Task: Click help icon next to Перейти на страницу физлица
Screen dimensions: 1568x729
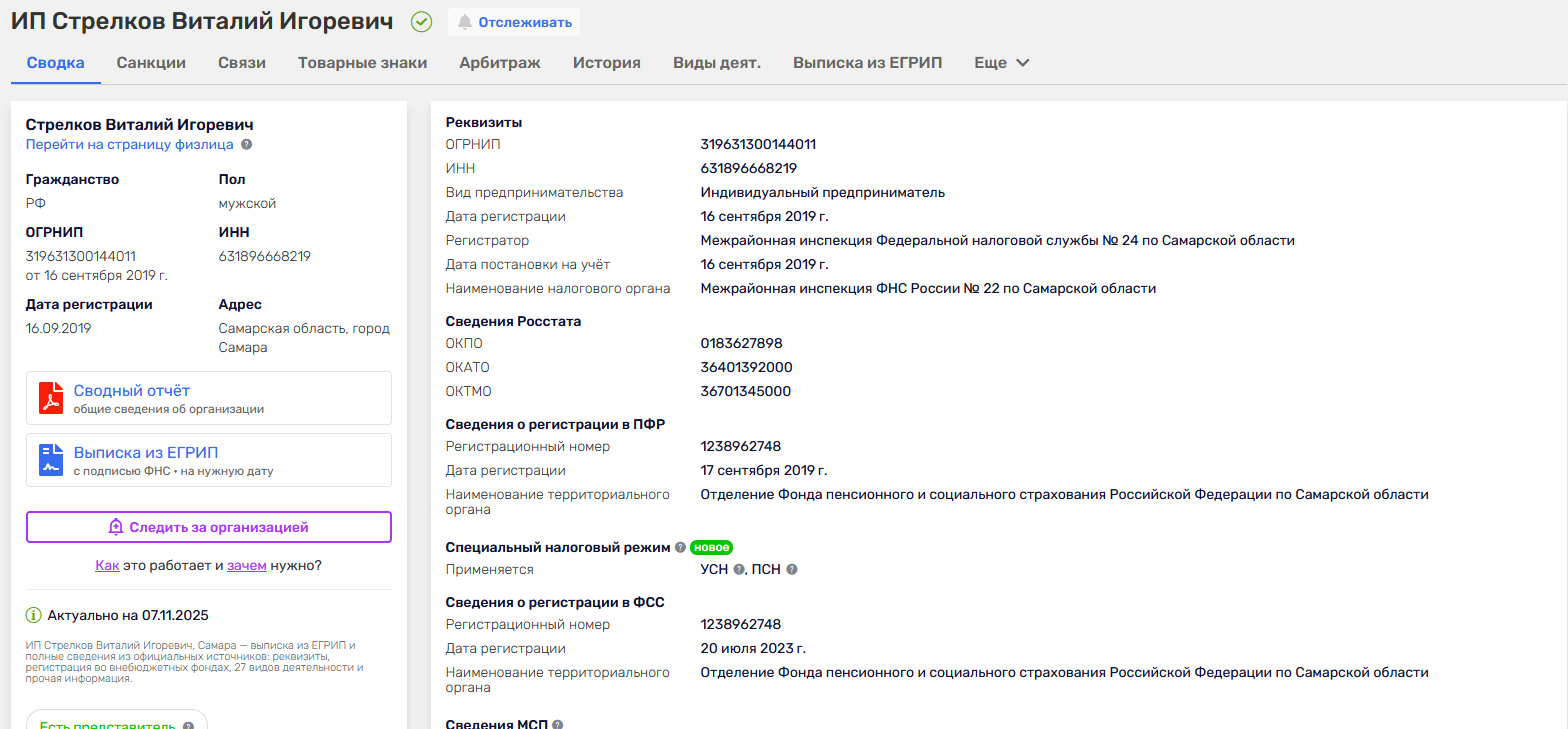Action: (246, 144)
